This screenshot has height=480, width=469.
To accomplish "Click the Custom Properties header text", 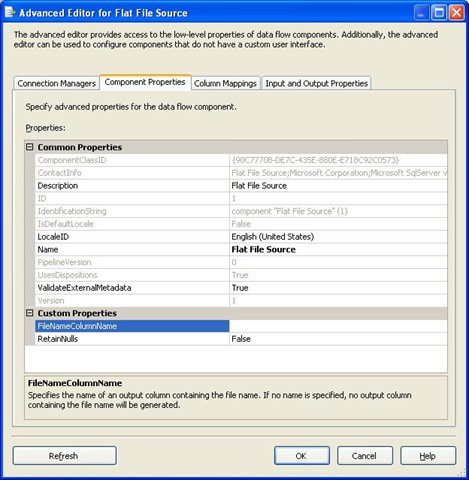I will (x=77, y=313).
